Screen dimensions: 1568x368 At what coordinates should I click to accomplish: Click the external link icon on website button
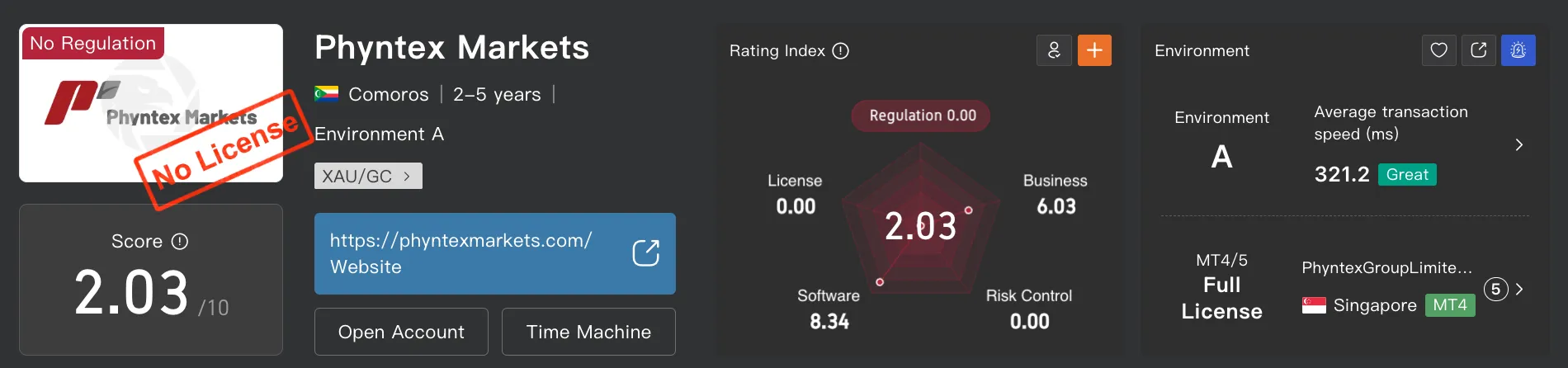coord(645,253)
